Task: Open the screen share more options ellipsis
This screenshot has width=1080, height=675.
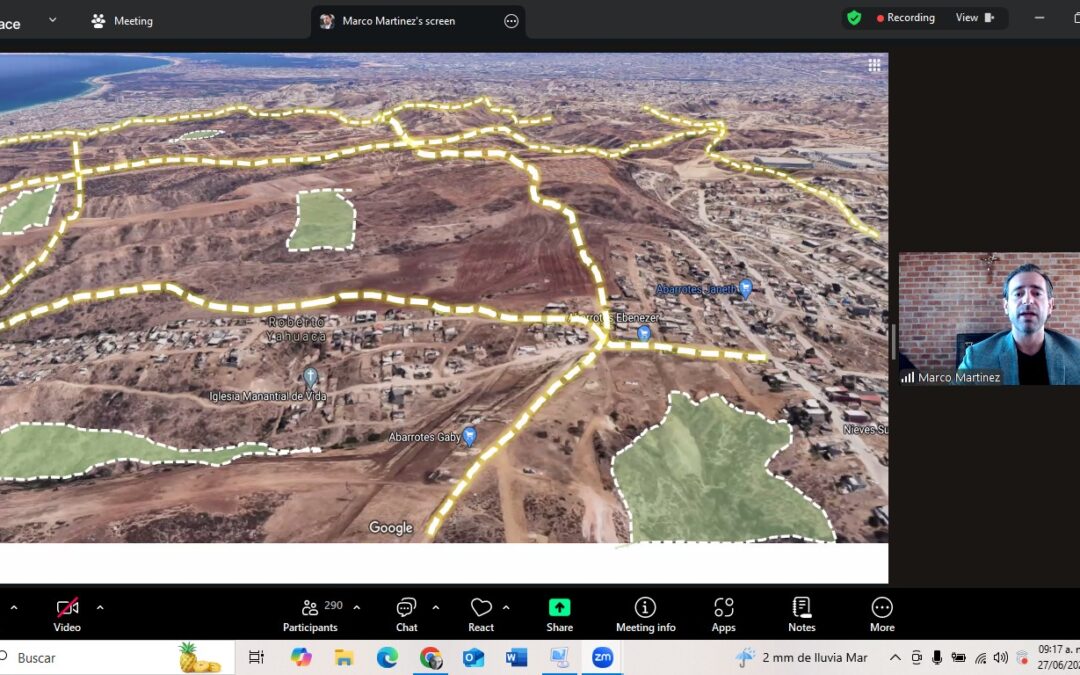Action: coord(511,21)
